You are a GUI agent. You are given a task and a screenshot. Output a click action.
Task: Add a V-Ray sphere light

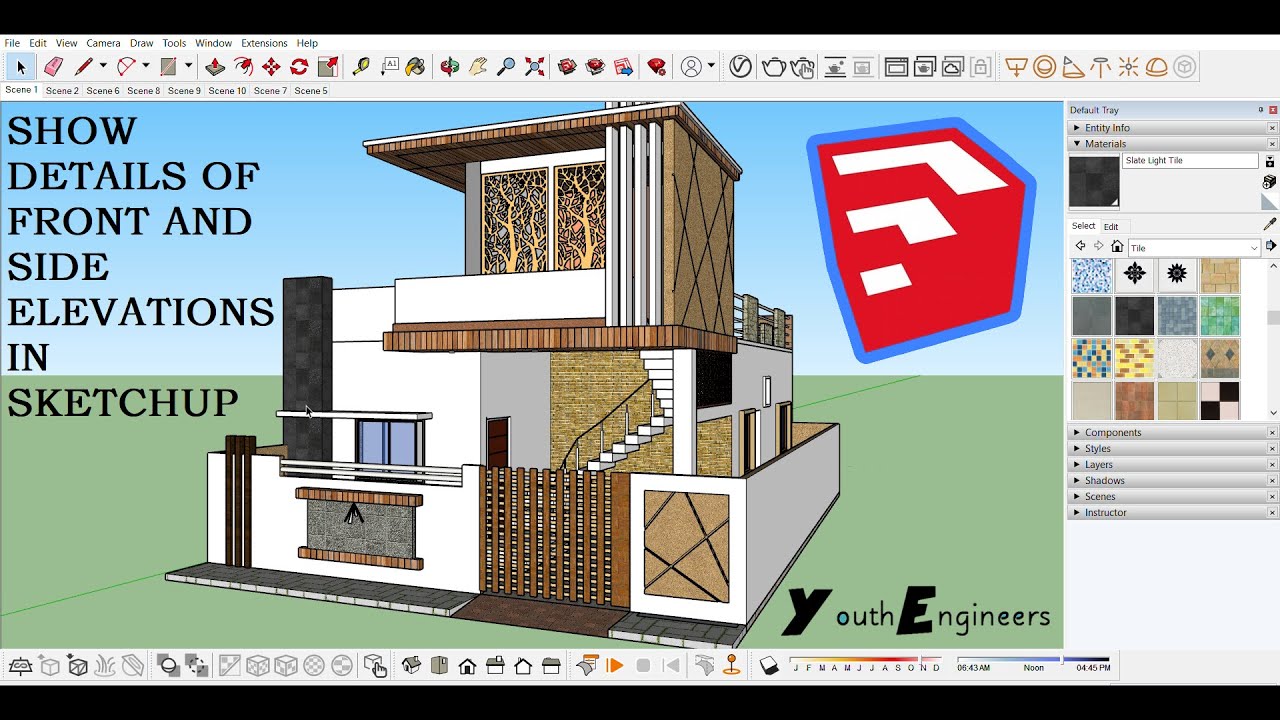click(x=1045, y=67)
